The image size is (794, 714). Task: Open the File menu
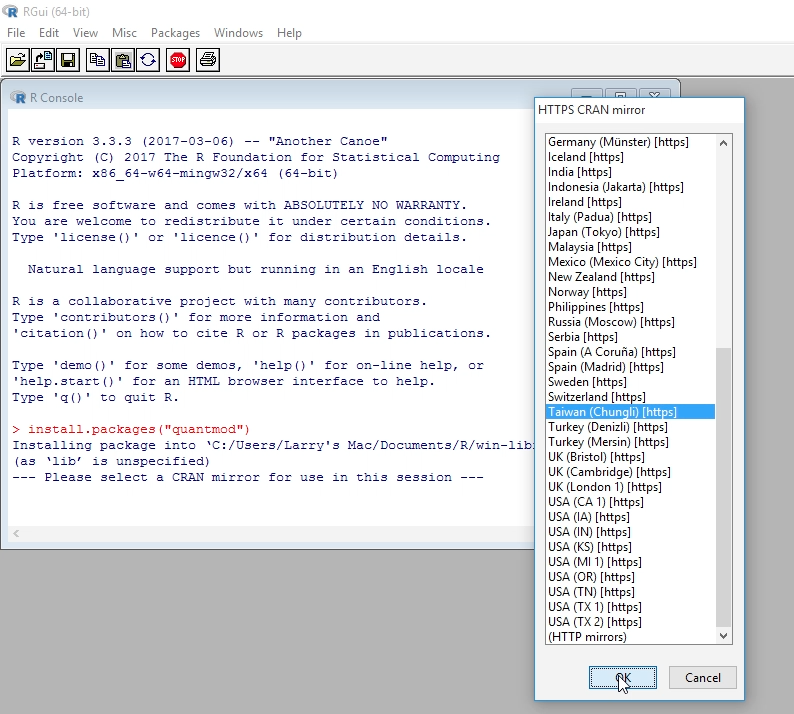click(x=16, y=33)
